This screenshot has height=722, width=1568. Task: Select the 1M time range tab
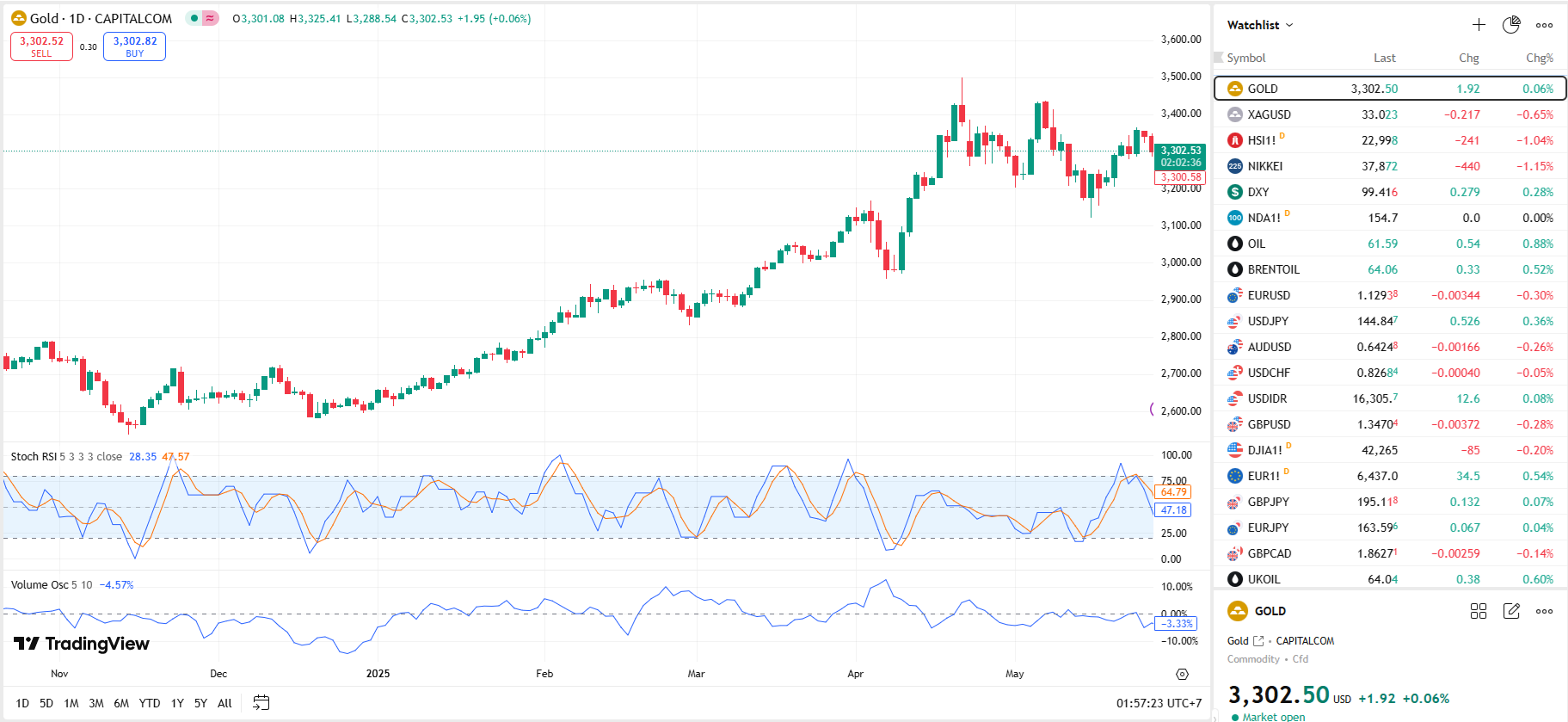pyautogui.click(x=71, y=703)
